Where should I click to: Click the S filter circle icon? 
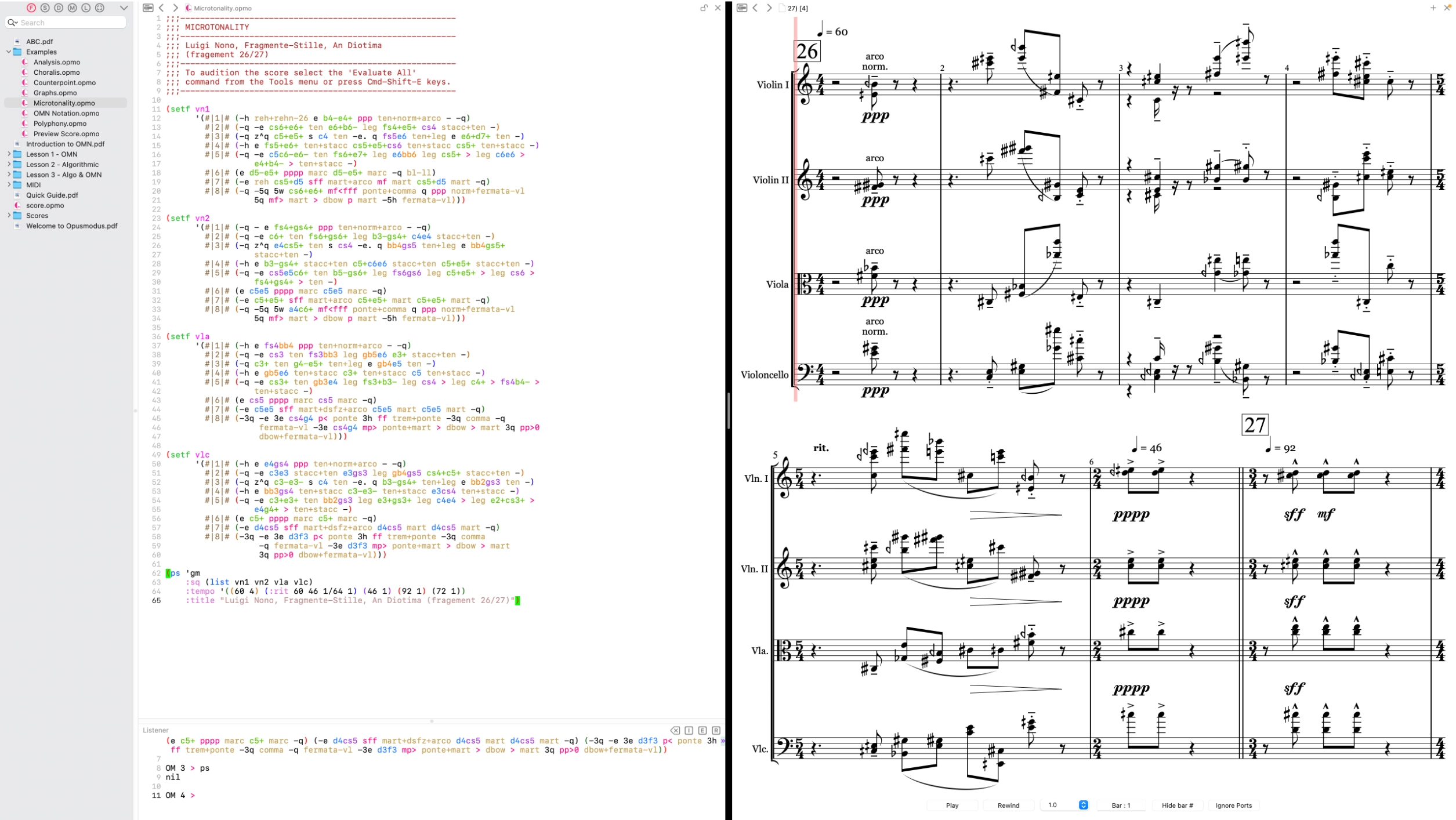click(x=45, y=8)
